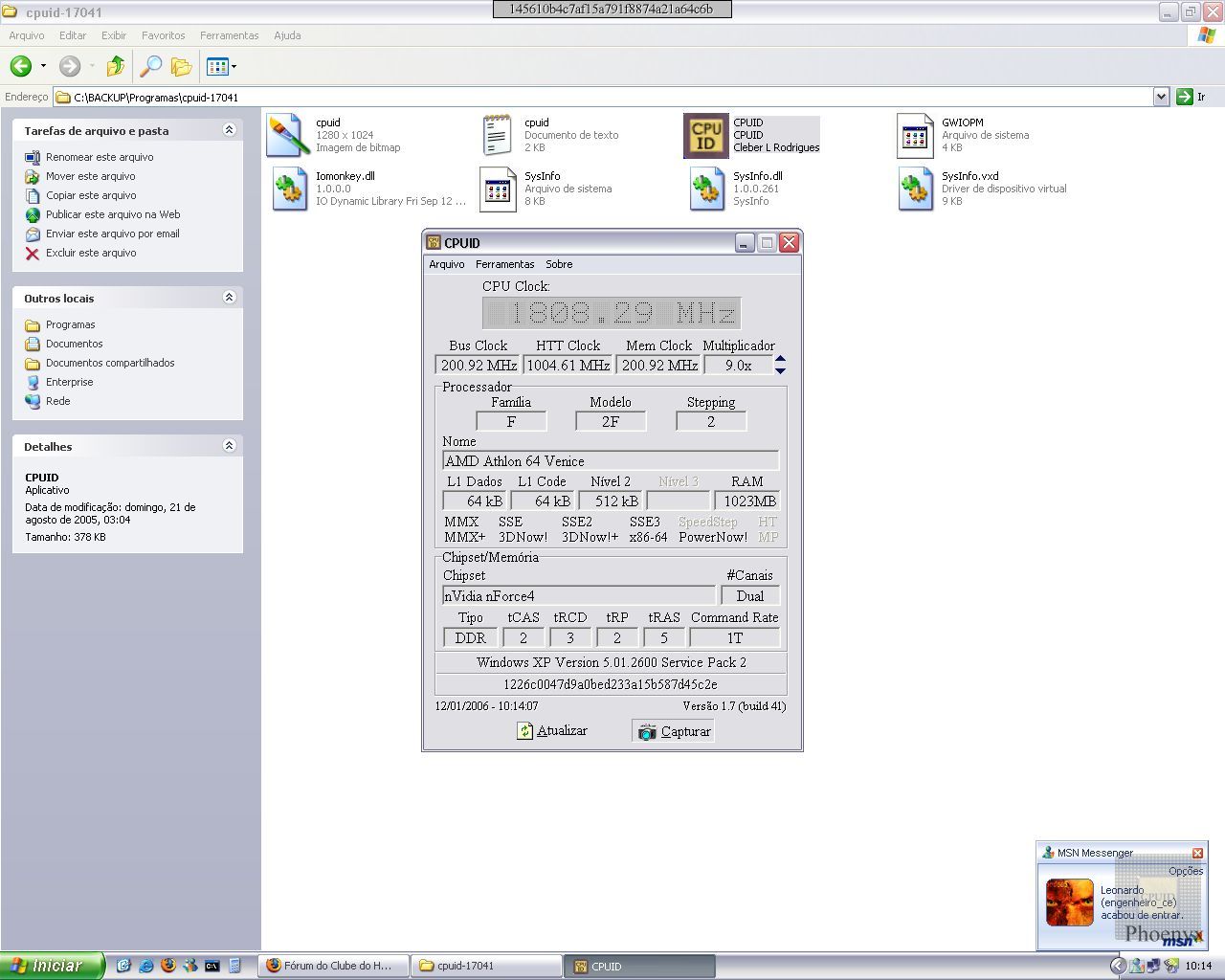Launch Internet Explorer from quick launch

pyautogui.click(x=146, y=966)
